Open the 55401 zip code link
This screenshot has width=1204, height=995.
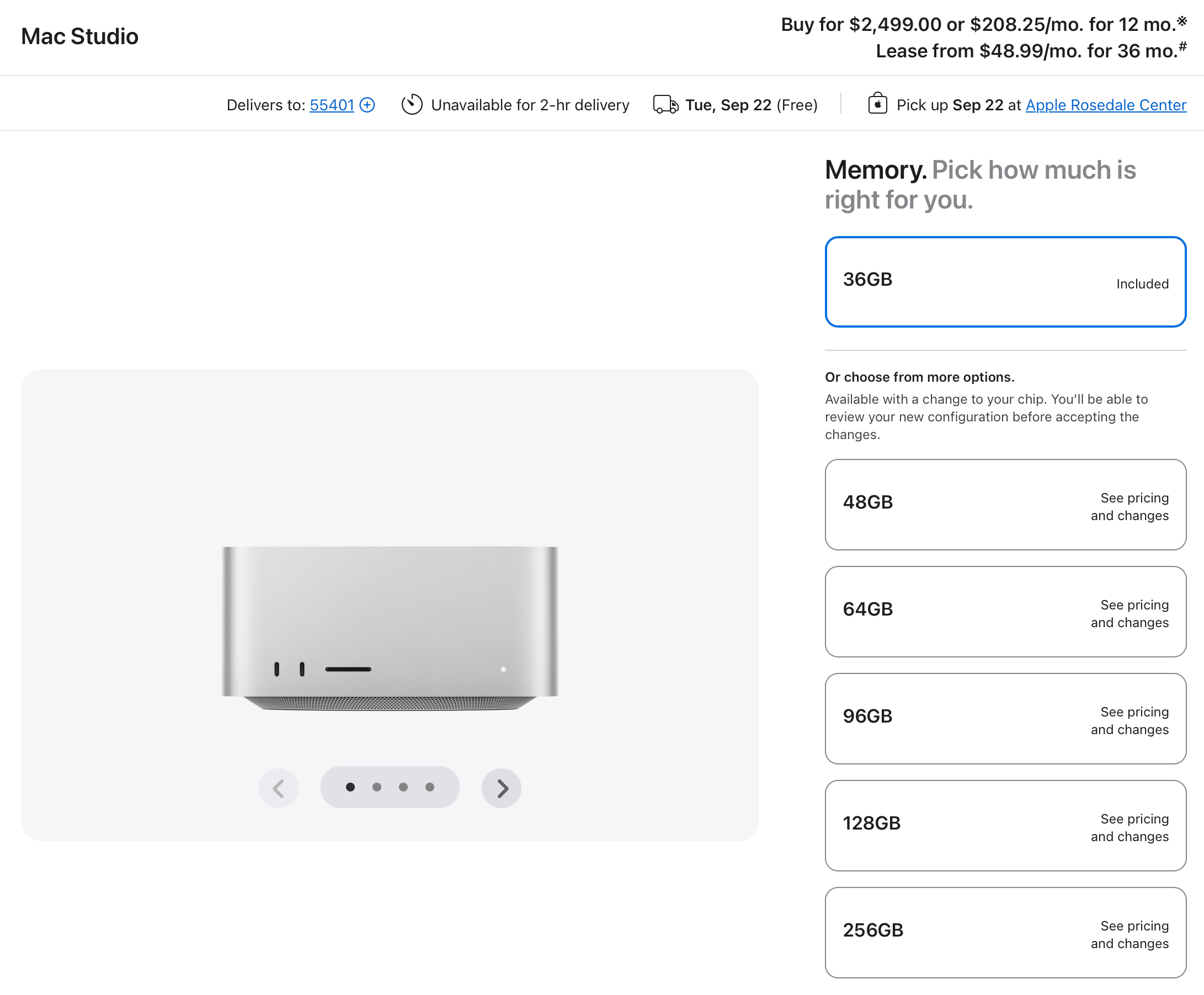click(332, 105)
